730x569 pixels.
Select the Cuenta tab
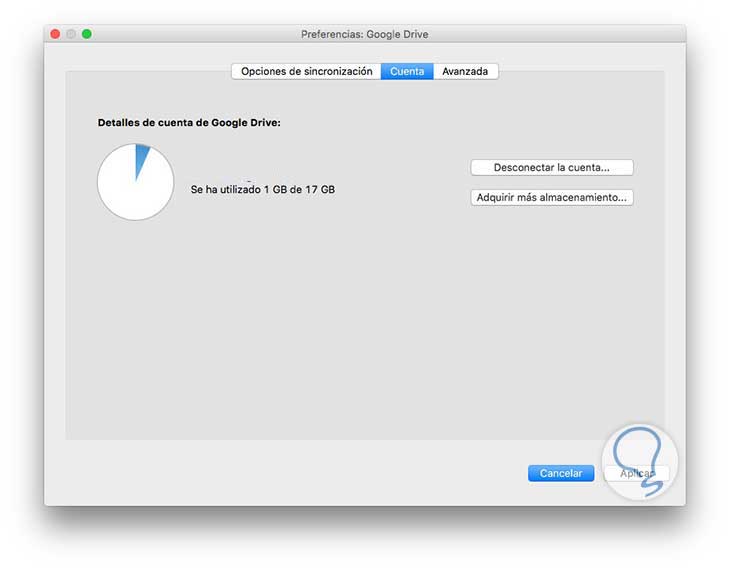[407, 71]
